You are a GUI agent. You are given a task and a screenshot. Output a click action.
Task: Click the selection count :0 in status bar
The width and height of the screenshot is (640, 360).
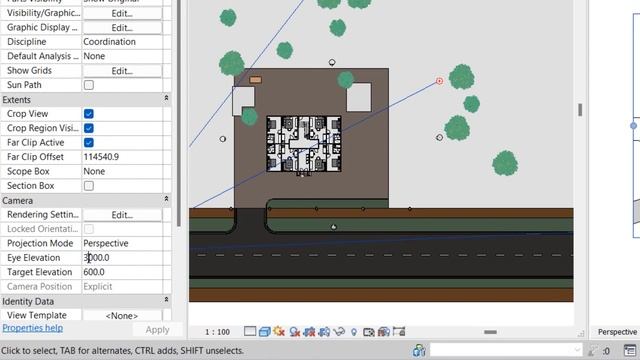606,351
